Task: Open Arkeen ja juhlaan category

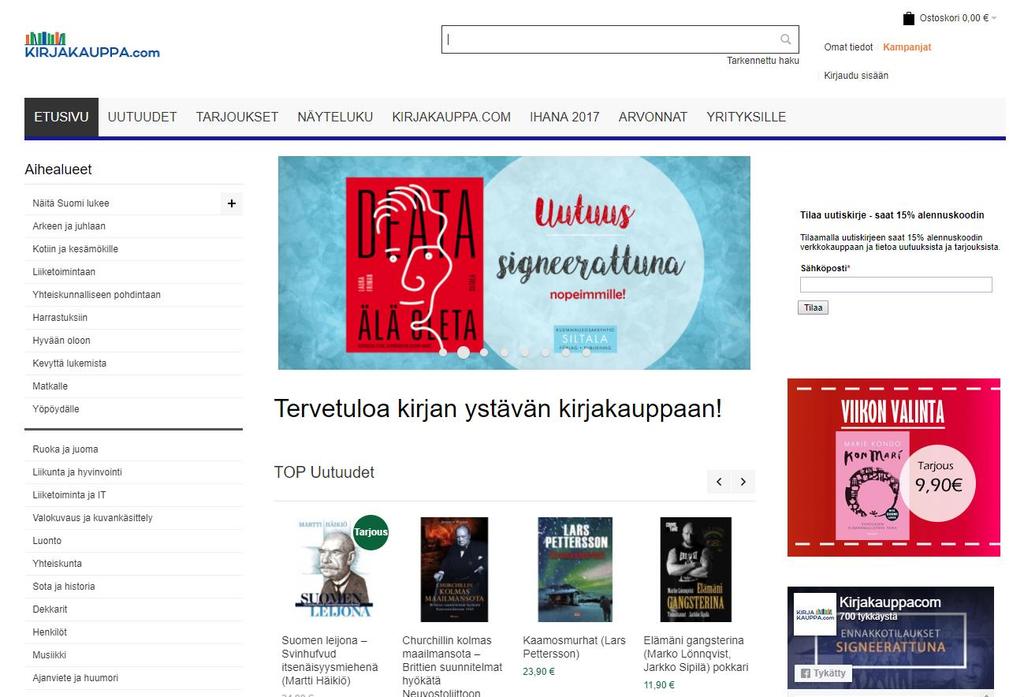Action: 69,226
